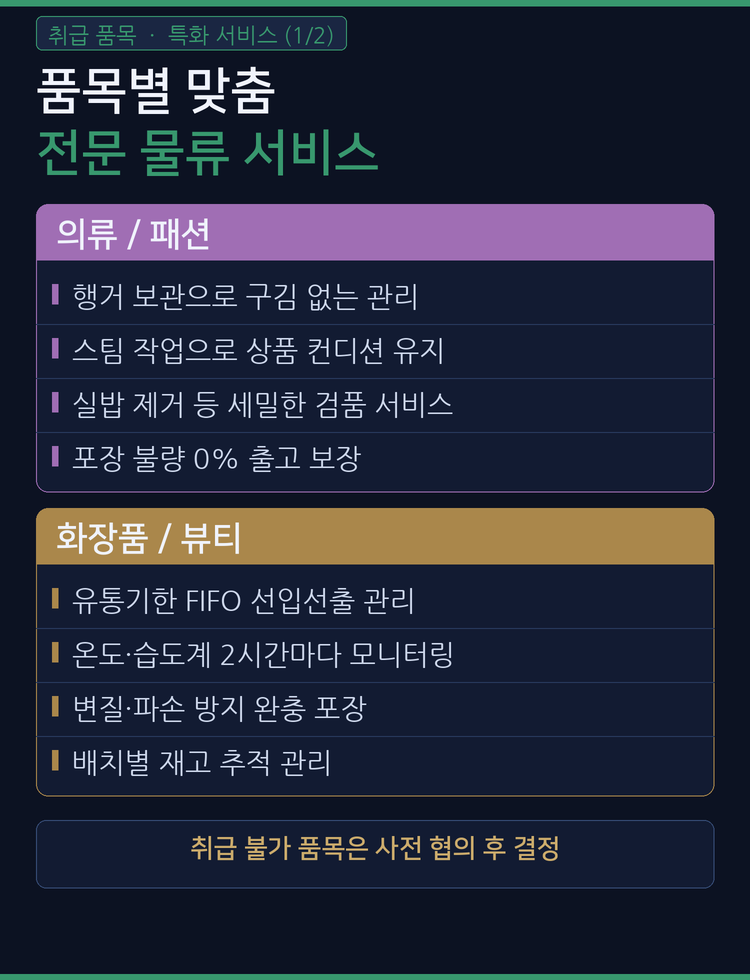Click the 취급 품목 · 특화 서비스 (1/2) badge
Image resolution: width=750 pixels, height=980 pixels.
tap(191, 34)
